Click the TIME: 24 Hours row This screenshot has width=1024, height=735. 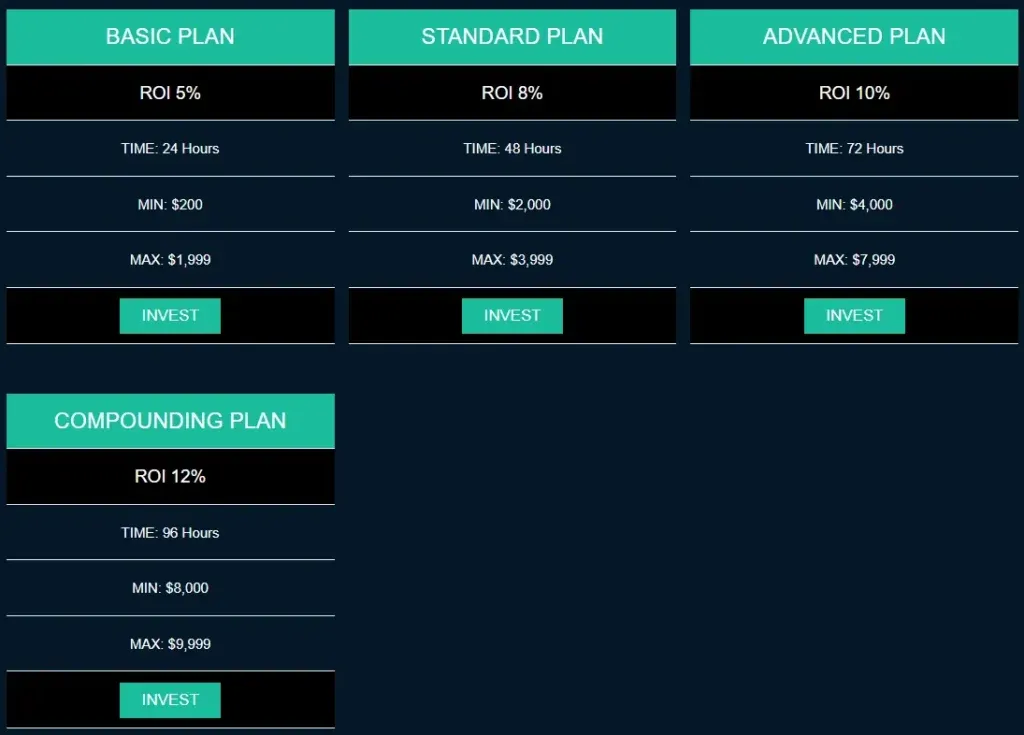(x=170, y=149)
